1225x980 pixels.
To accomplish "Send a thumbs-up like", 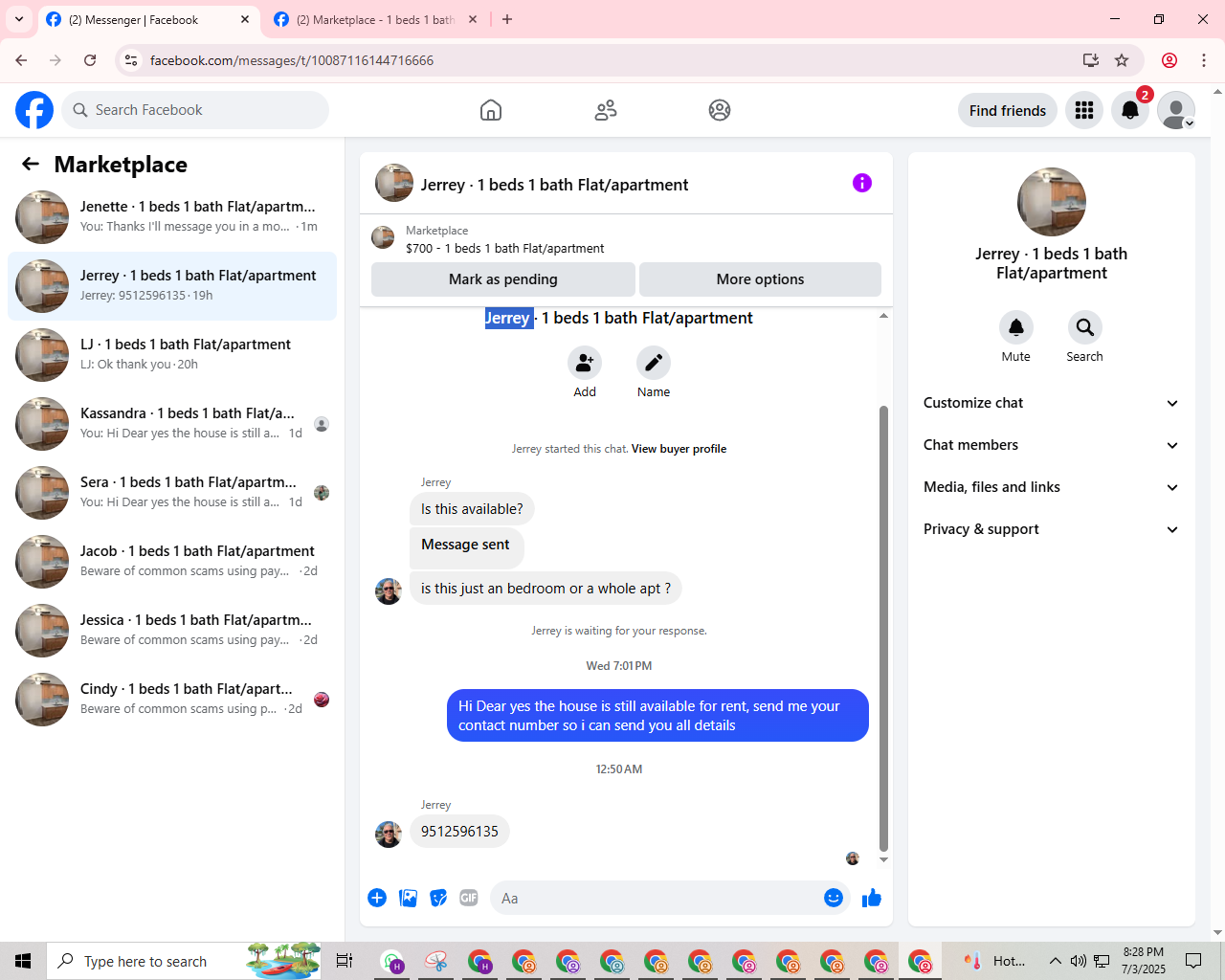I will point(872,898).
